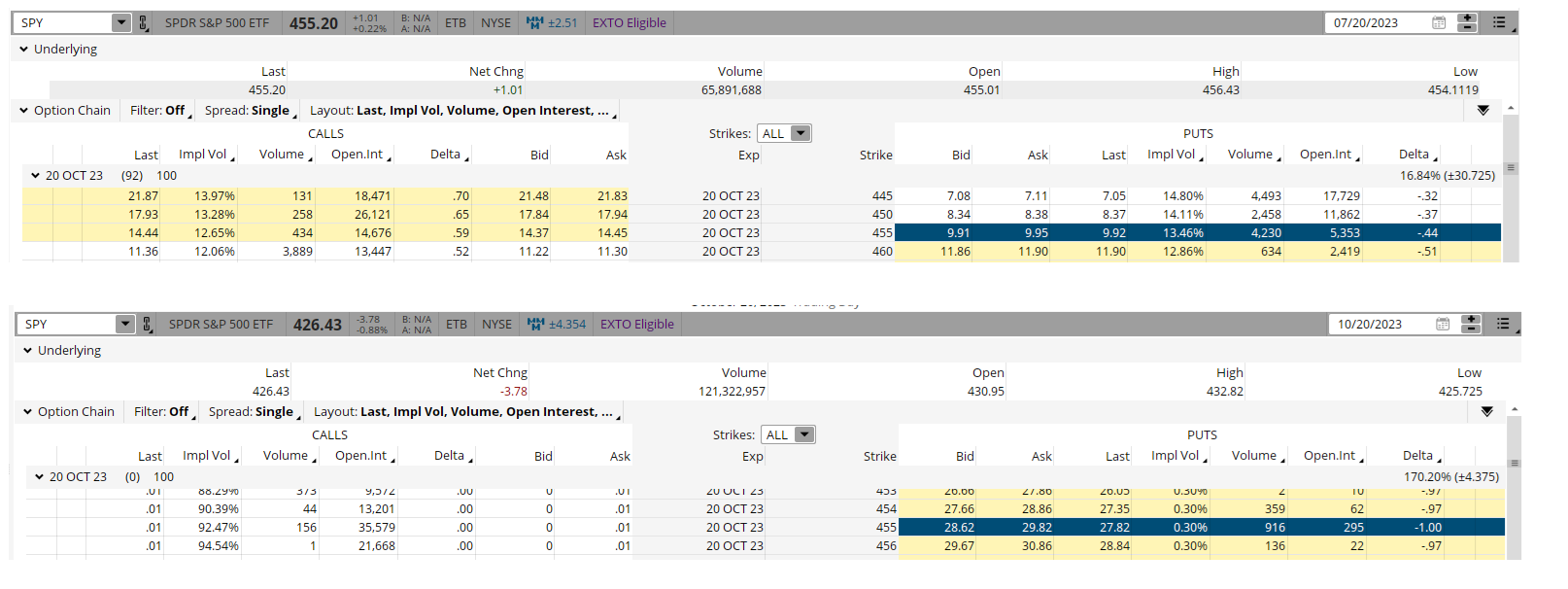Click the EXTO Eligible link in top panel
The image size is (1568, 589).
(629, 23)
